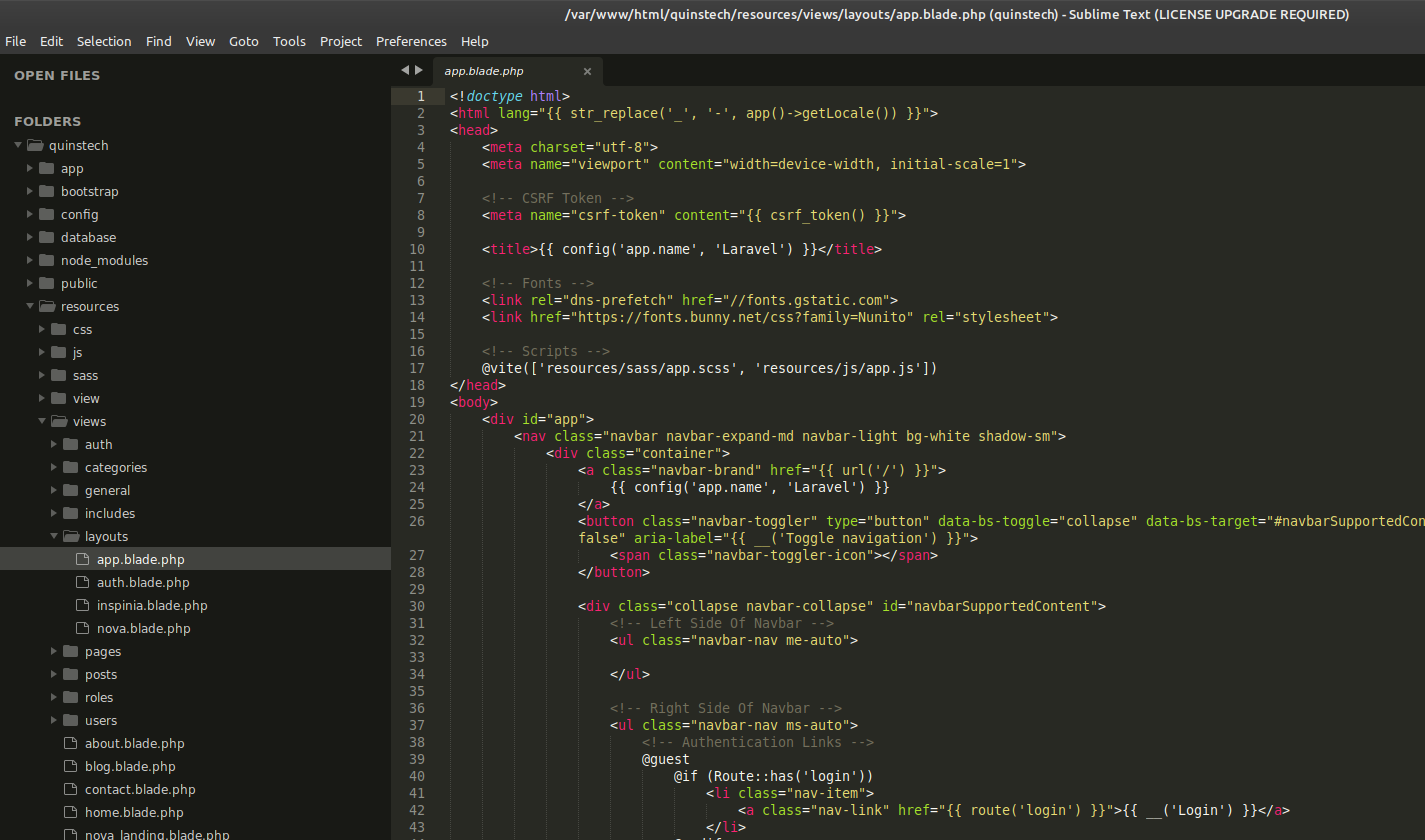This screenshot has height=840, width=1425.
Task: Click the auth folder icon
Action: pyautogui.click(x=70, y=444)
